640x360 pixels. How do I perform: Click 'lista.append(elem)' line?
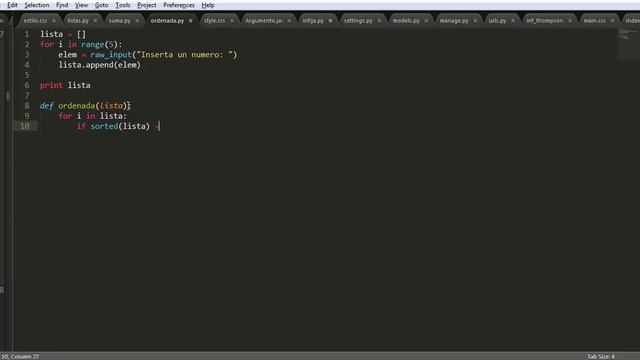(99, 65)
